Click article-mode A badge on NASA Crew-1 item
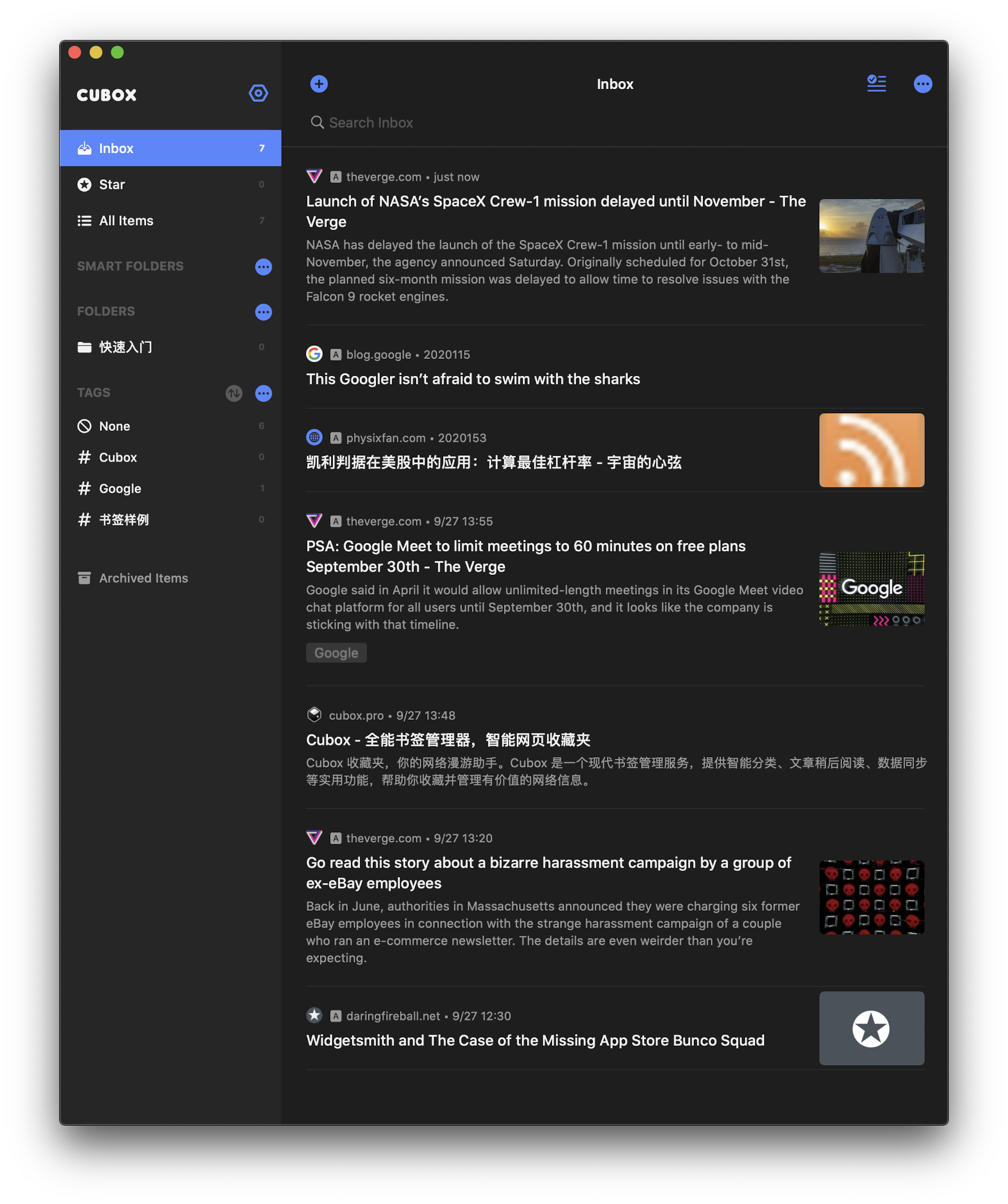 (336, 177)
